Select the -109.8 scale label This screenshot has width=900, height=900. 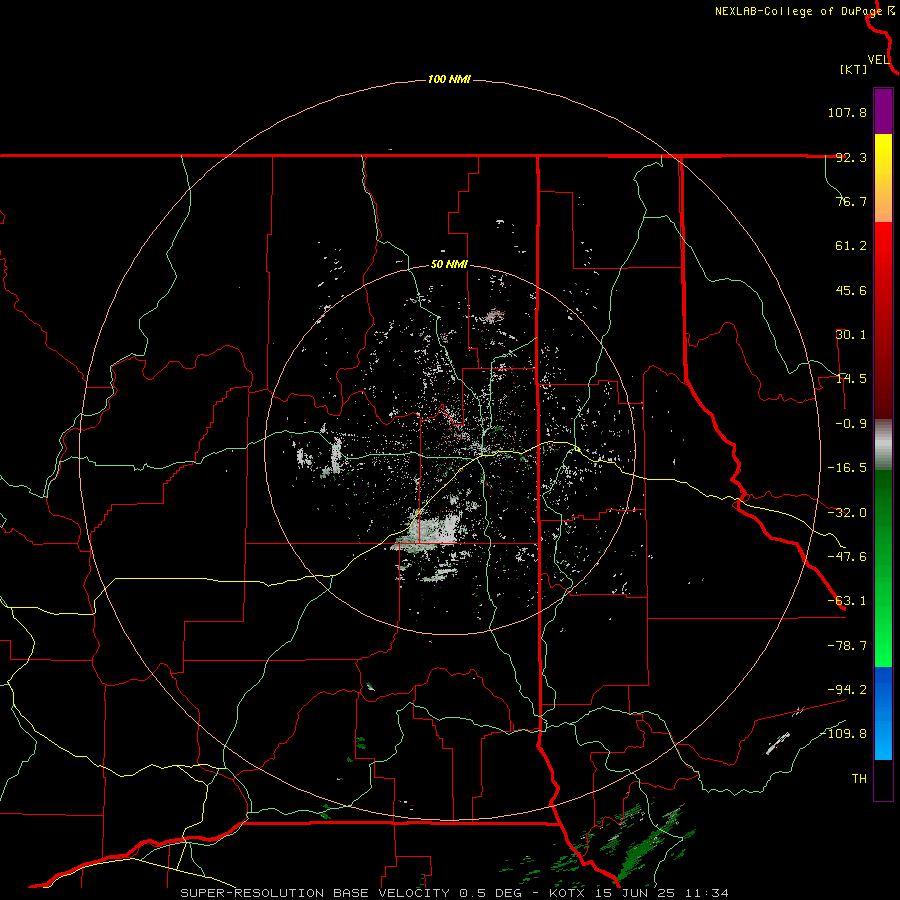tap(843, 734)
